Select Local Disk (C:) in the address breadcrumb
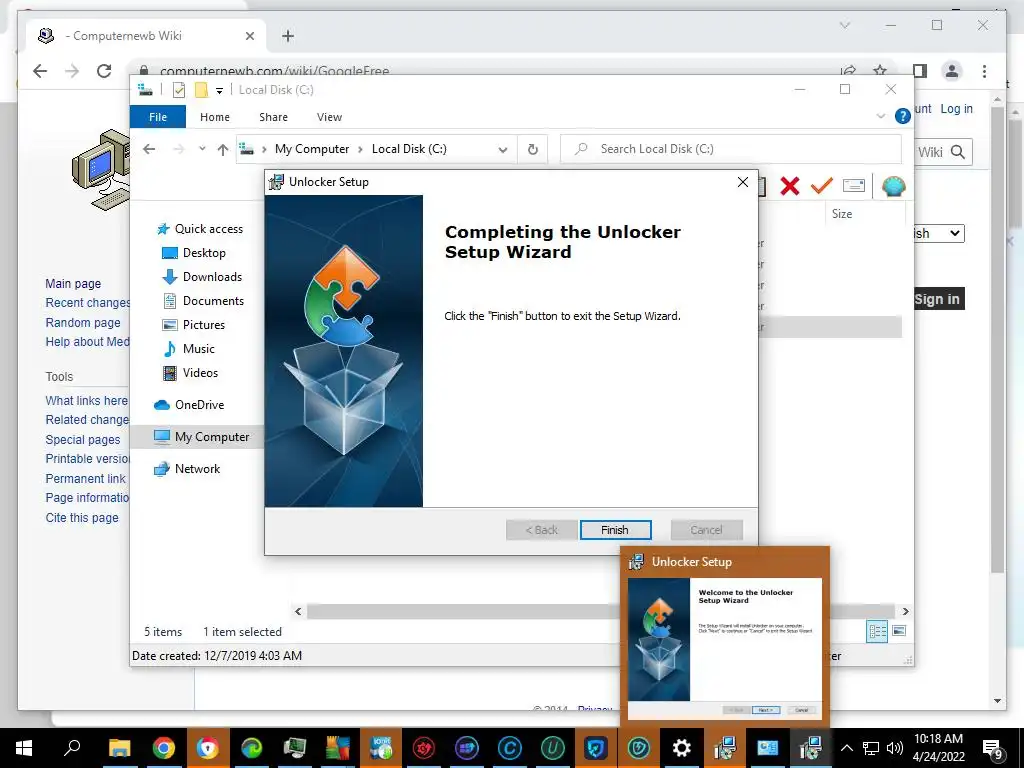 click(409, 149)
